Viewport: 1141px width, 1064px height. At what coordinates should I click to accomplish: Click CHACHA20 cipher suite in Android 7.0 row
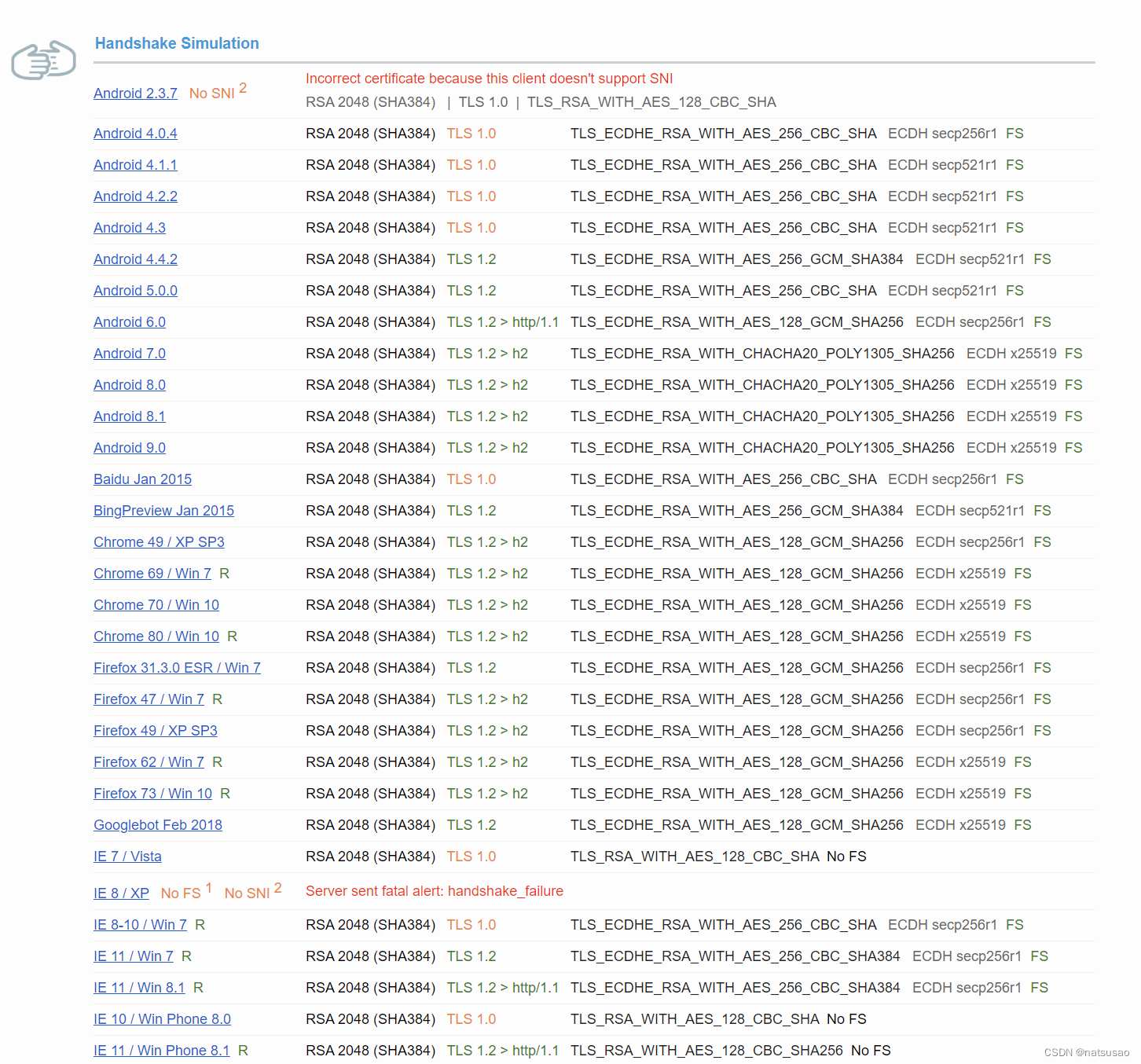pyautogui.click(x=762, y=354)
